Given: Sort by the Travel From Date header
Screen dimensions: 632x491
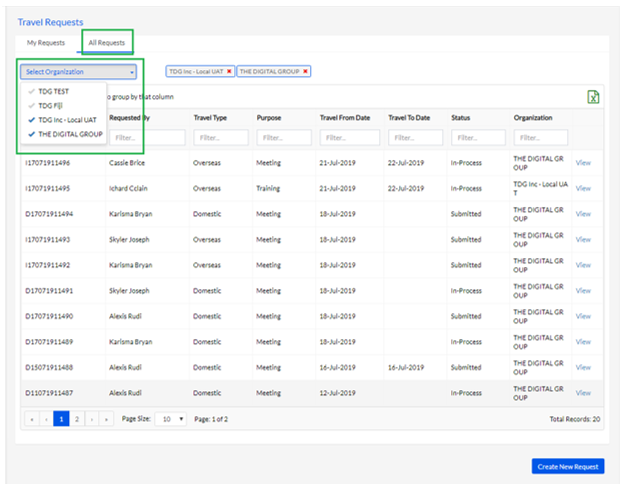Looking at the screenshot, I should (345, 118).
